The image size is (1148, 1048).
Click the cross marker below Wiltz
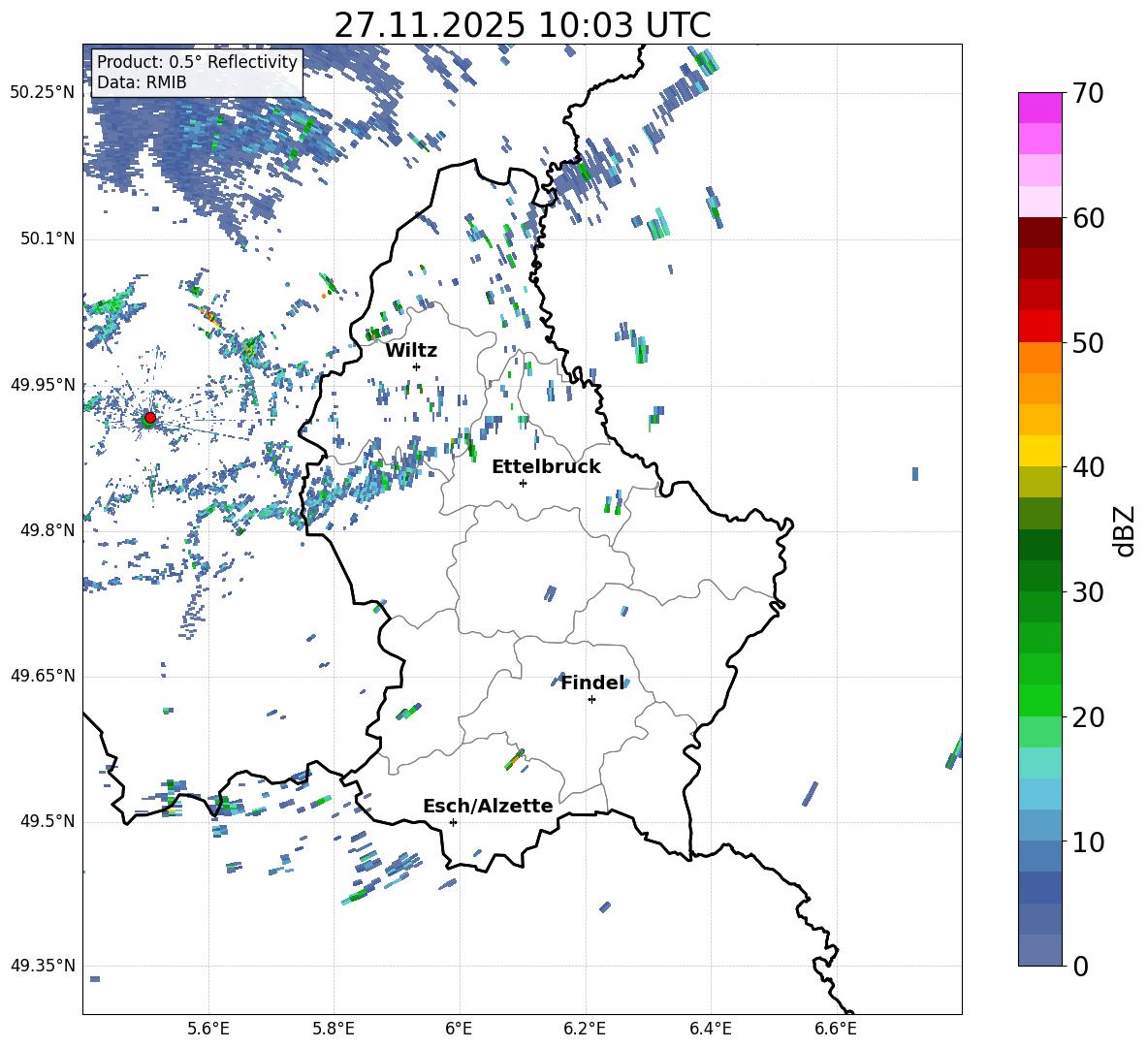point(417,366)
